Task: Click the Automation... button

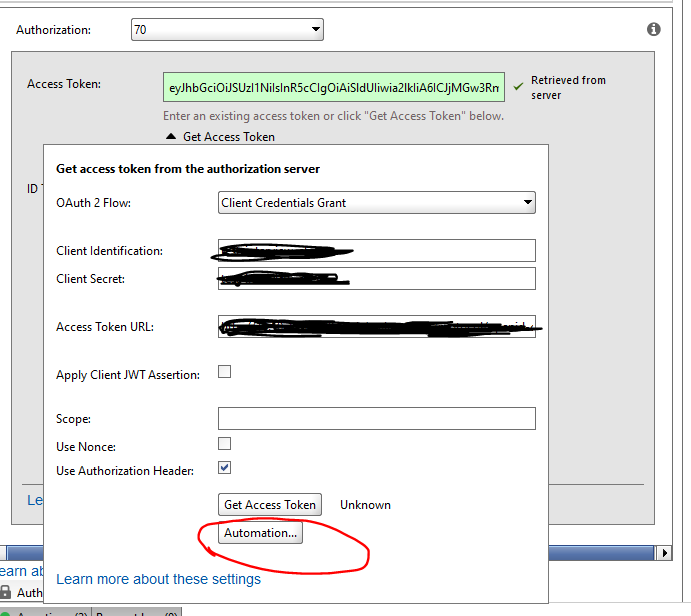Action: pyautogui.click(x=260, y=533)
